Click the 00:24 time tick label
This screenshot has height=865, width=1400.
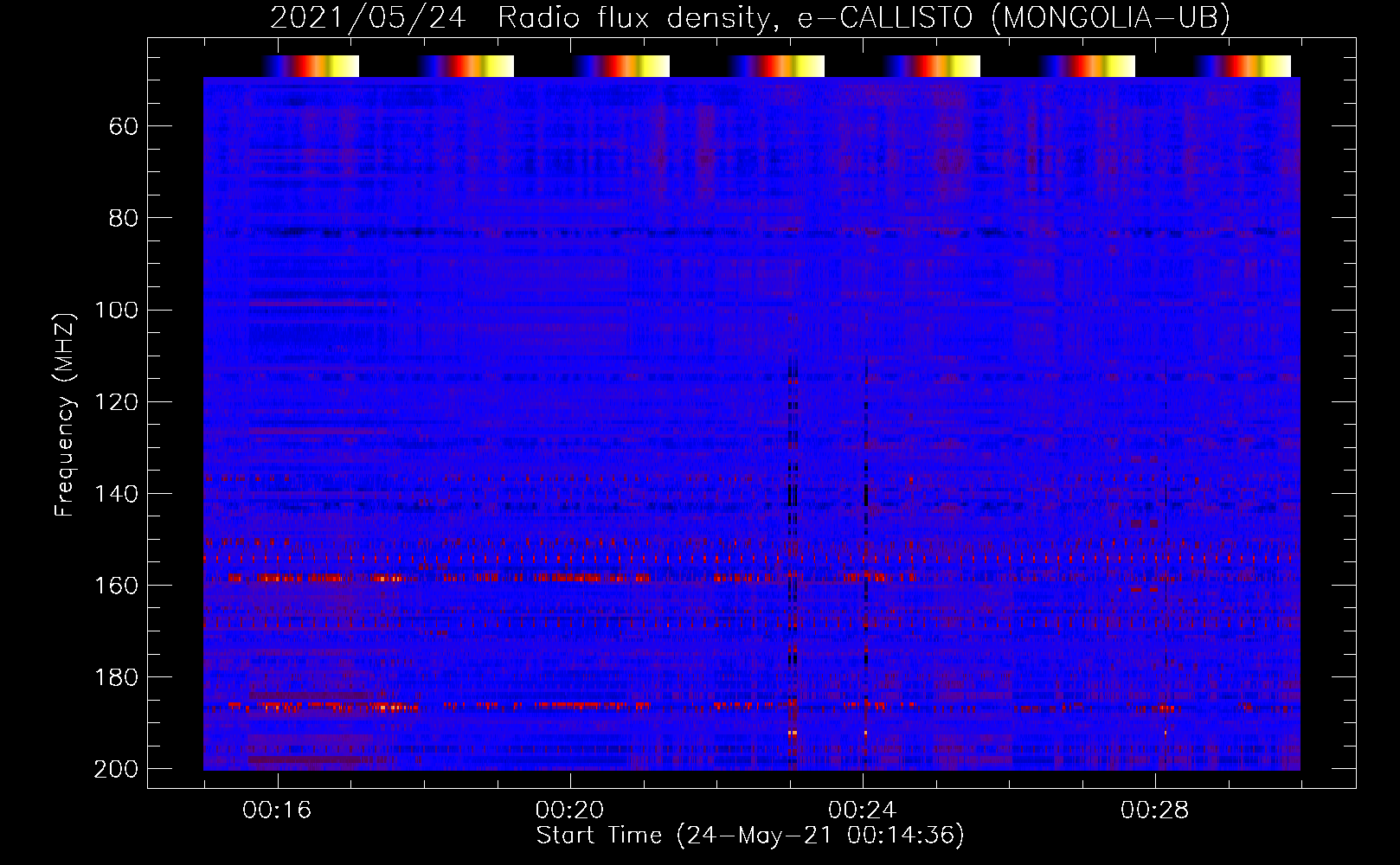[862, 810]
